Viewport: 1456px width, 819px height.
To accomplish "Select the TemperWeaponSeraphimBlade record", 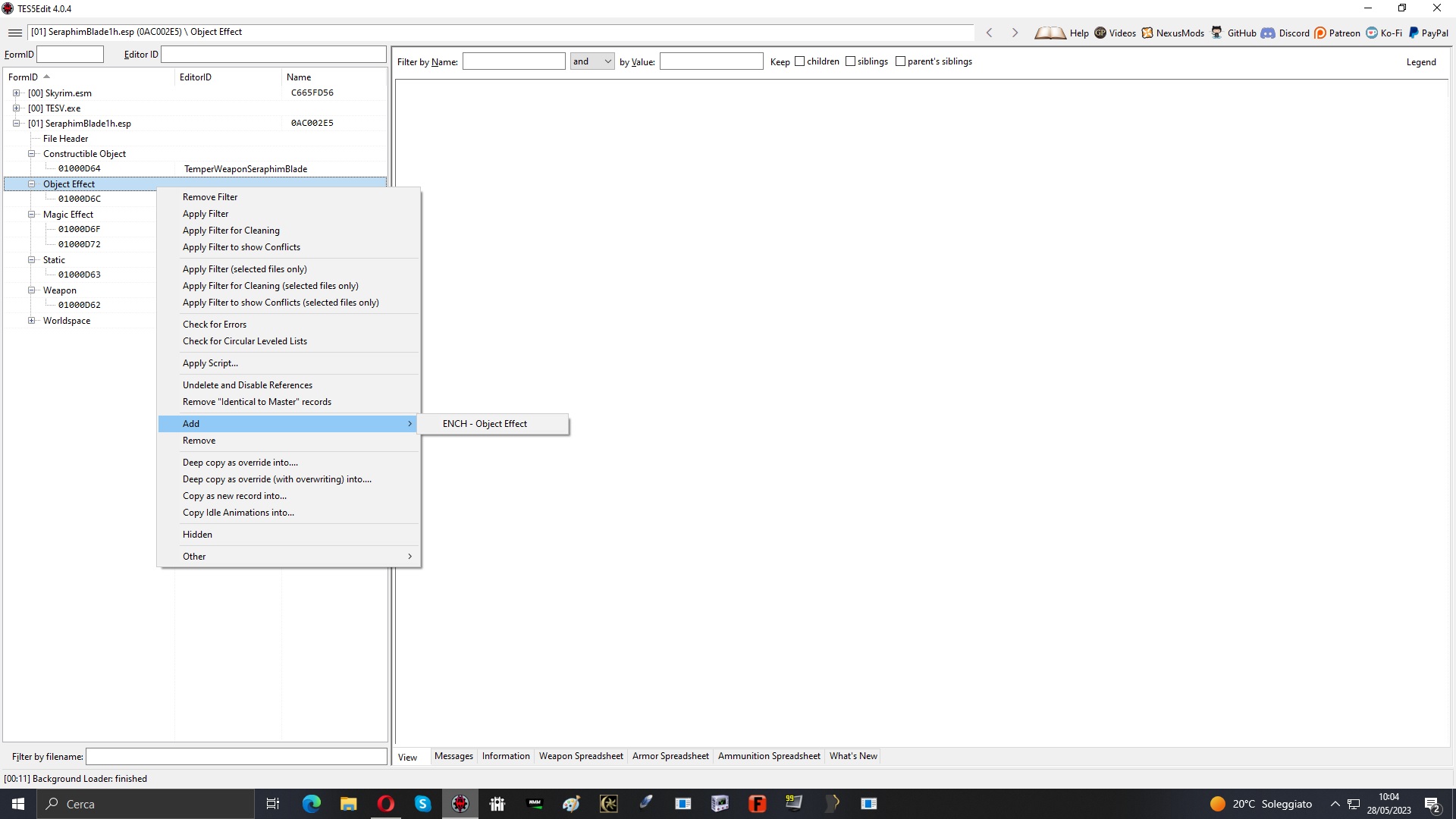I will pos(246,169).
